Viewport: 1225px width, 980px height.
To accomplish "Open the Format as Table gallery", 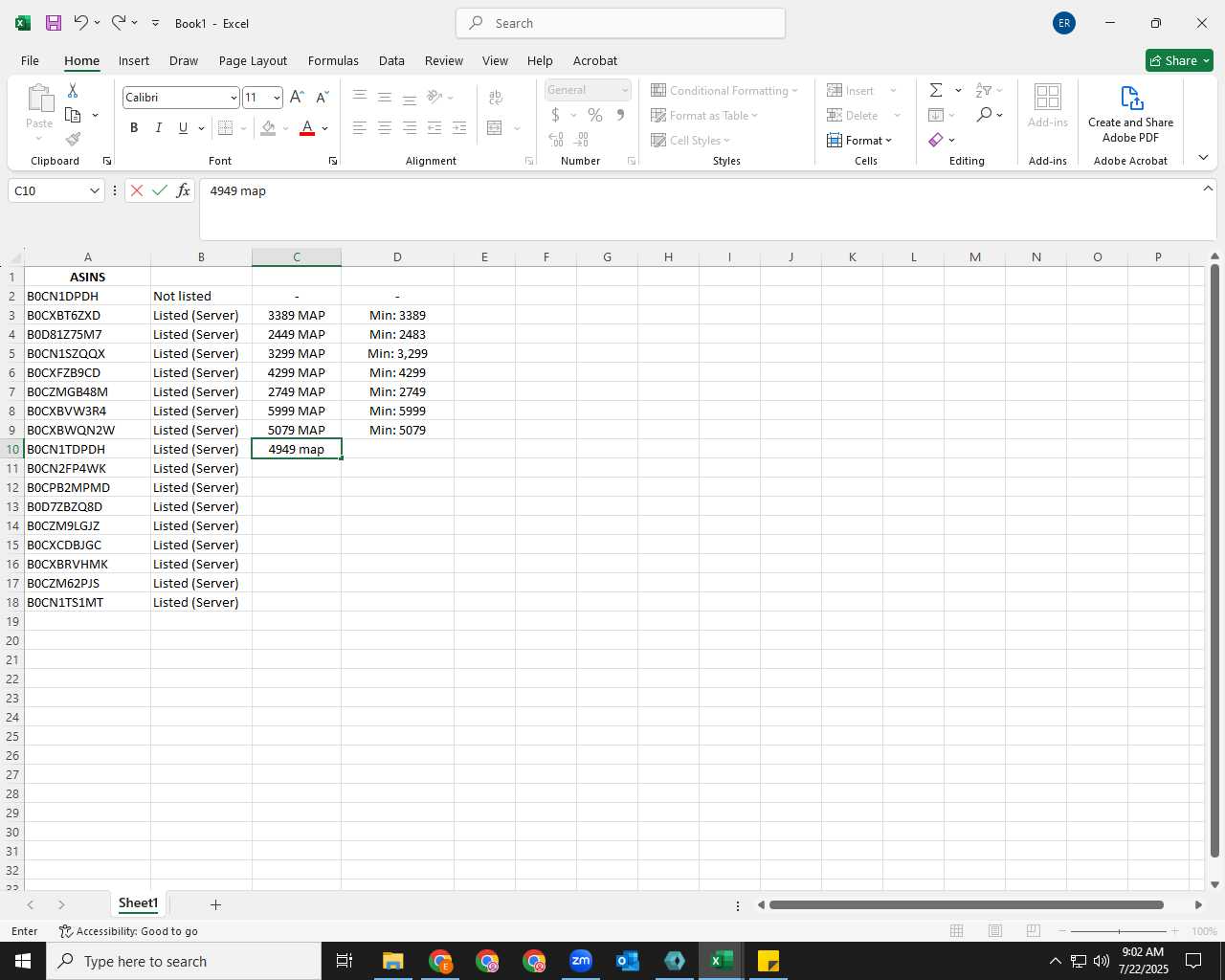I will tap(704, 115).
